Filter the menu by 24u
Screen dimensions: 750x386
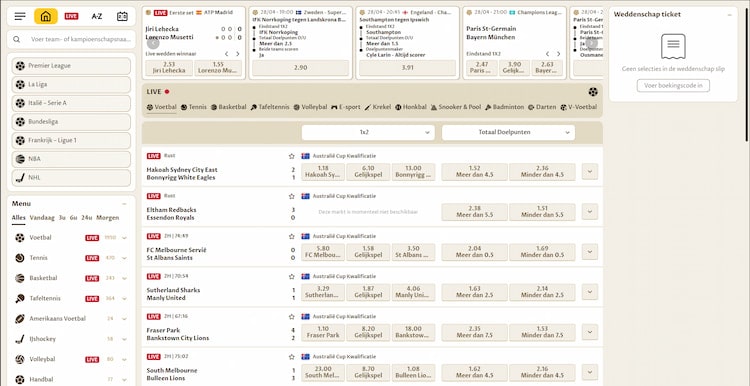(x=87, y=218)
